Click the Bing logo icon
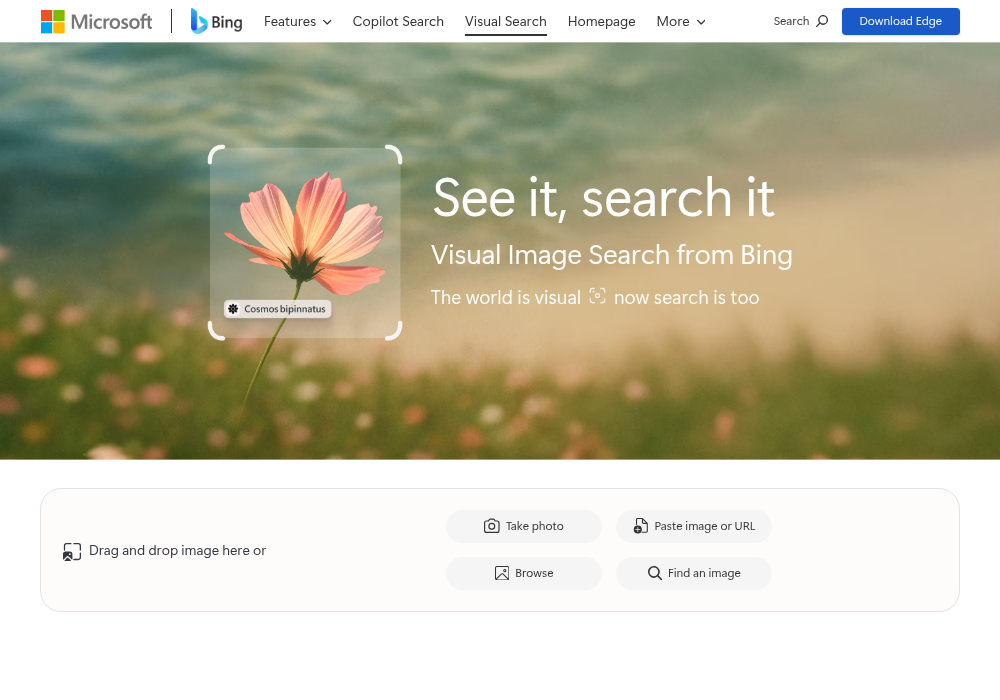The height and width of the screenshot is (700, 1000). (199, 21)
